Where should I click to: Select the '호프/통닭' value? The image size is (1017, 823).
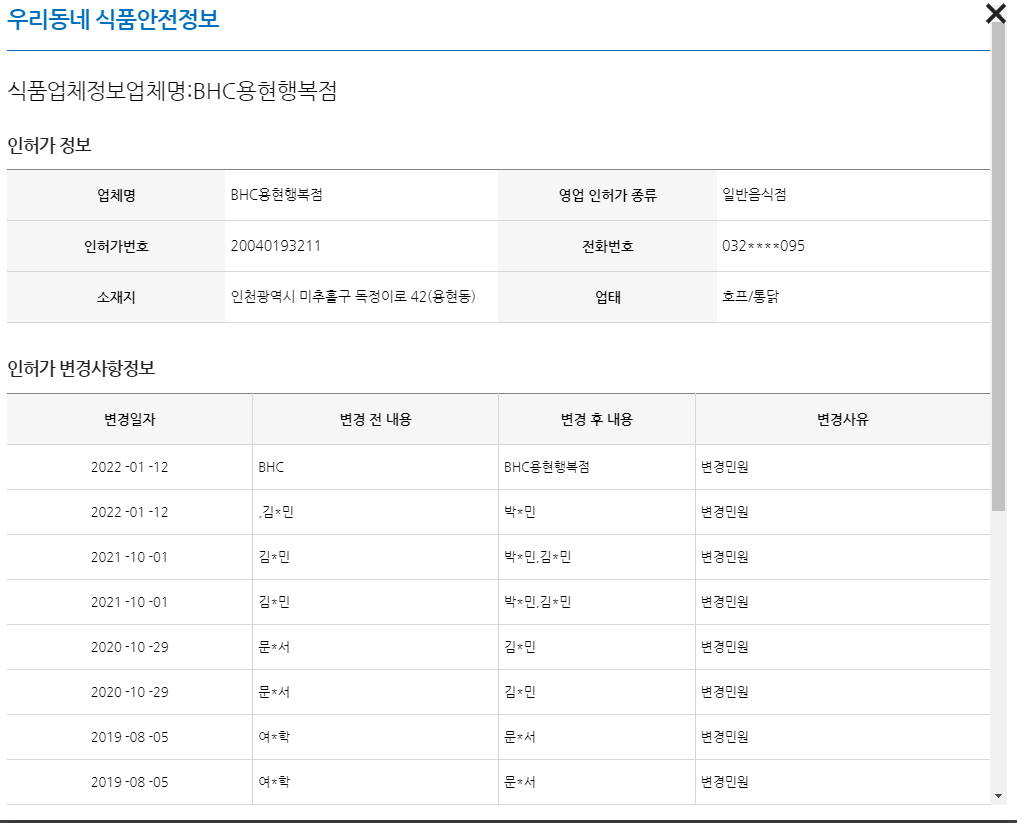coord(750,296)
